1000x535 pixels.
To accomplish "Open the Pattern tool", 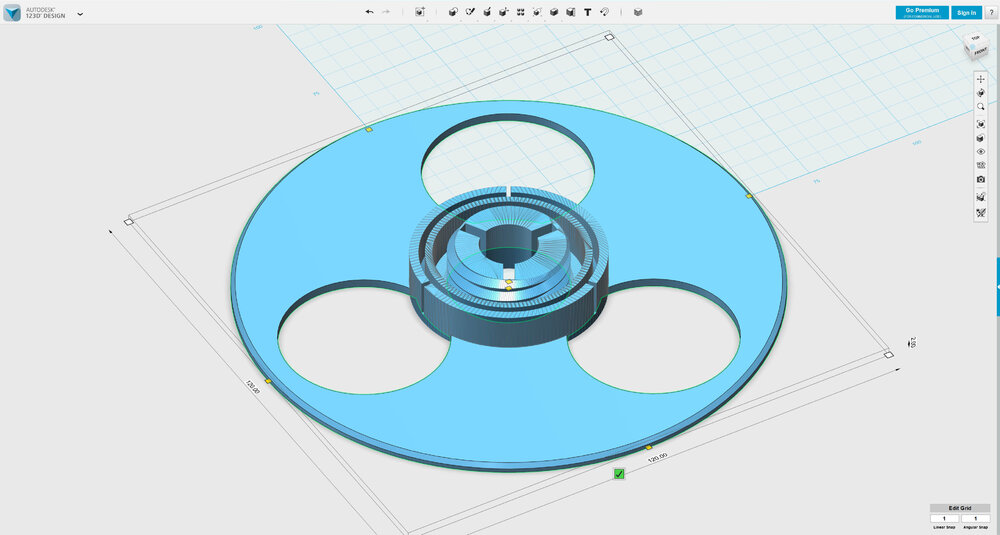I will coord(521,12).
